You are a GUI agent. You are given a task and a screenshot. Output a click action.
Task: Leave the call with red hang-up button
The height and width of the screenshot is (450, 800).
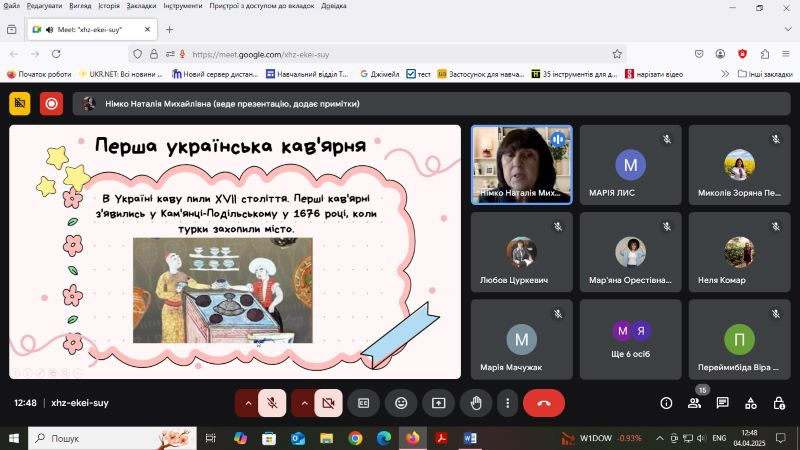(543, 403)
